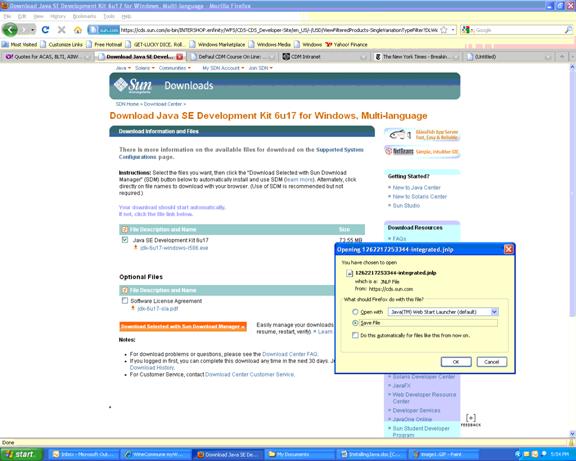The height and width of the screenshot is (461, 576).
Task: Click the Stop loading X icon
Action: click(x=61, y=30)
